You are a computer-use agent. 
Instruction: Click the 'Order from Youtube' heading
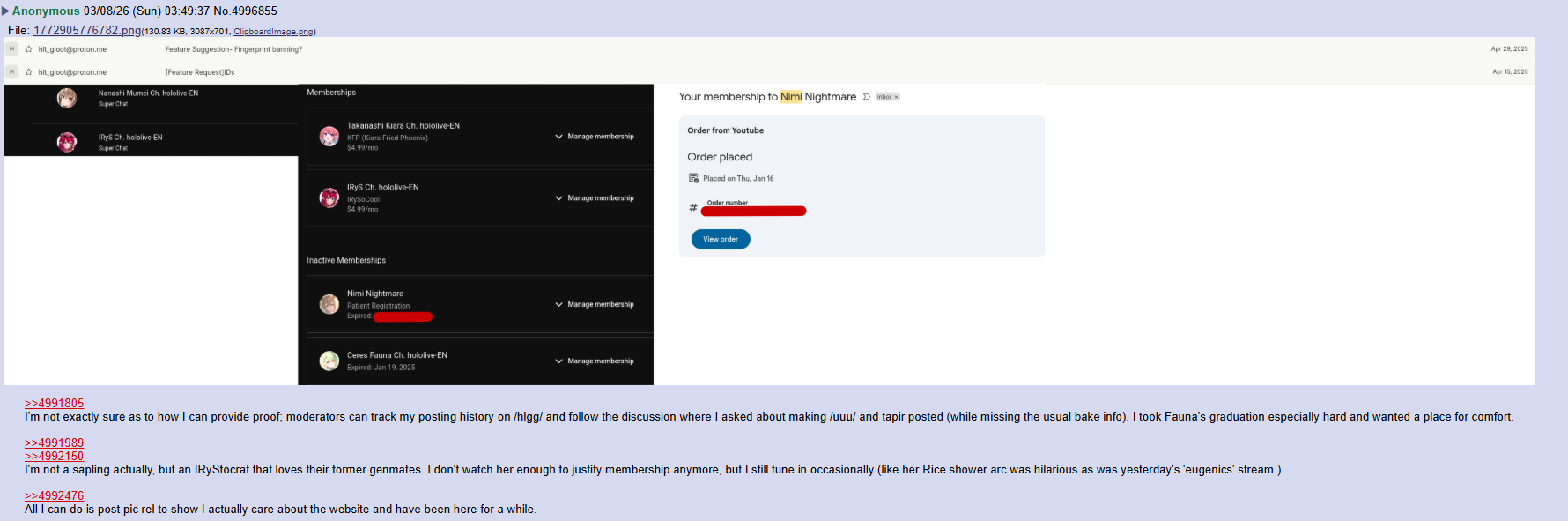point(726,130)
